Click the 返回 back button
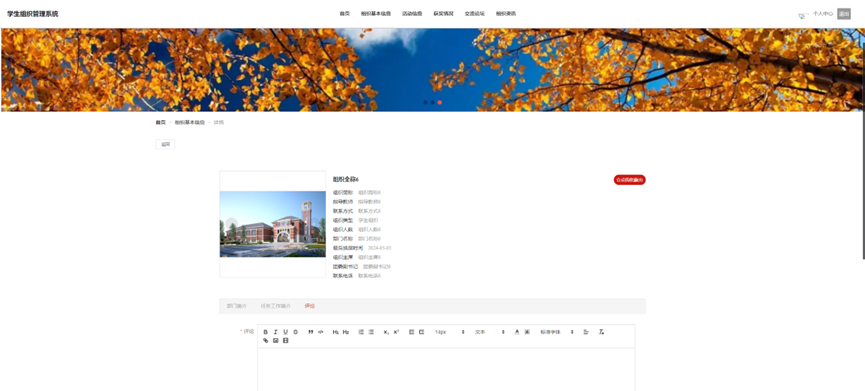Viewport: 865px width, 391px height. pos(165,144)
